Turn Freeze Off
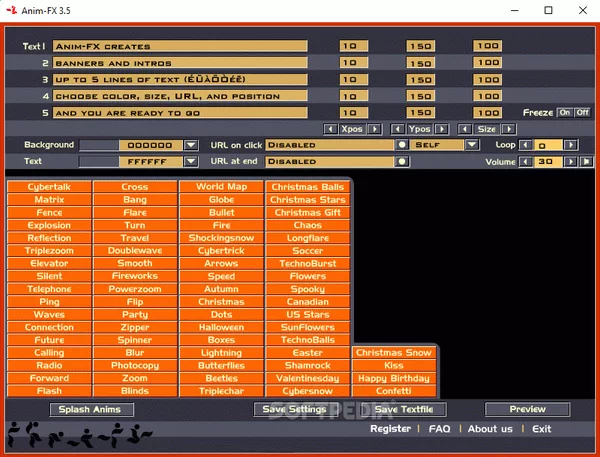Image resolution: width=600 pixels, height=457 pixels. [582, 113]
